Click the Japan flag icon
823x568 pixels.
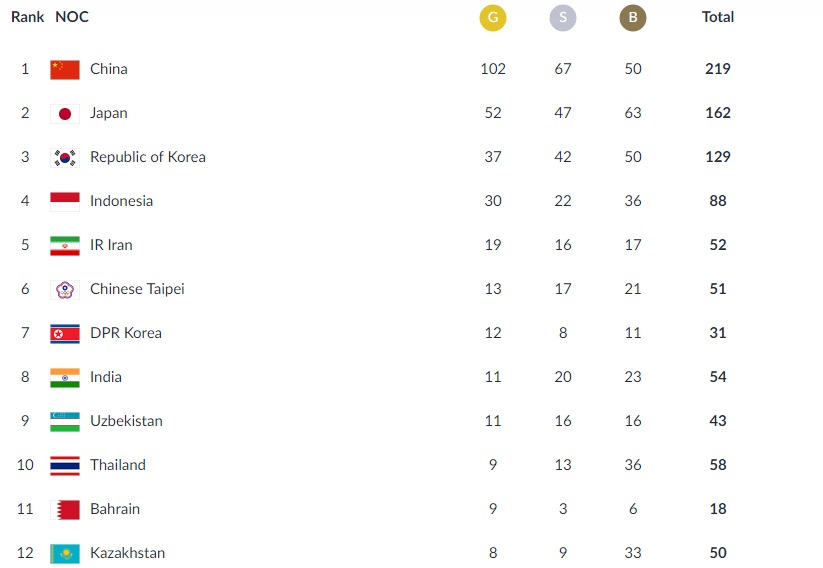click(x=65, y=113)
